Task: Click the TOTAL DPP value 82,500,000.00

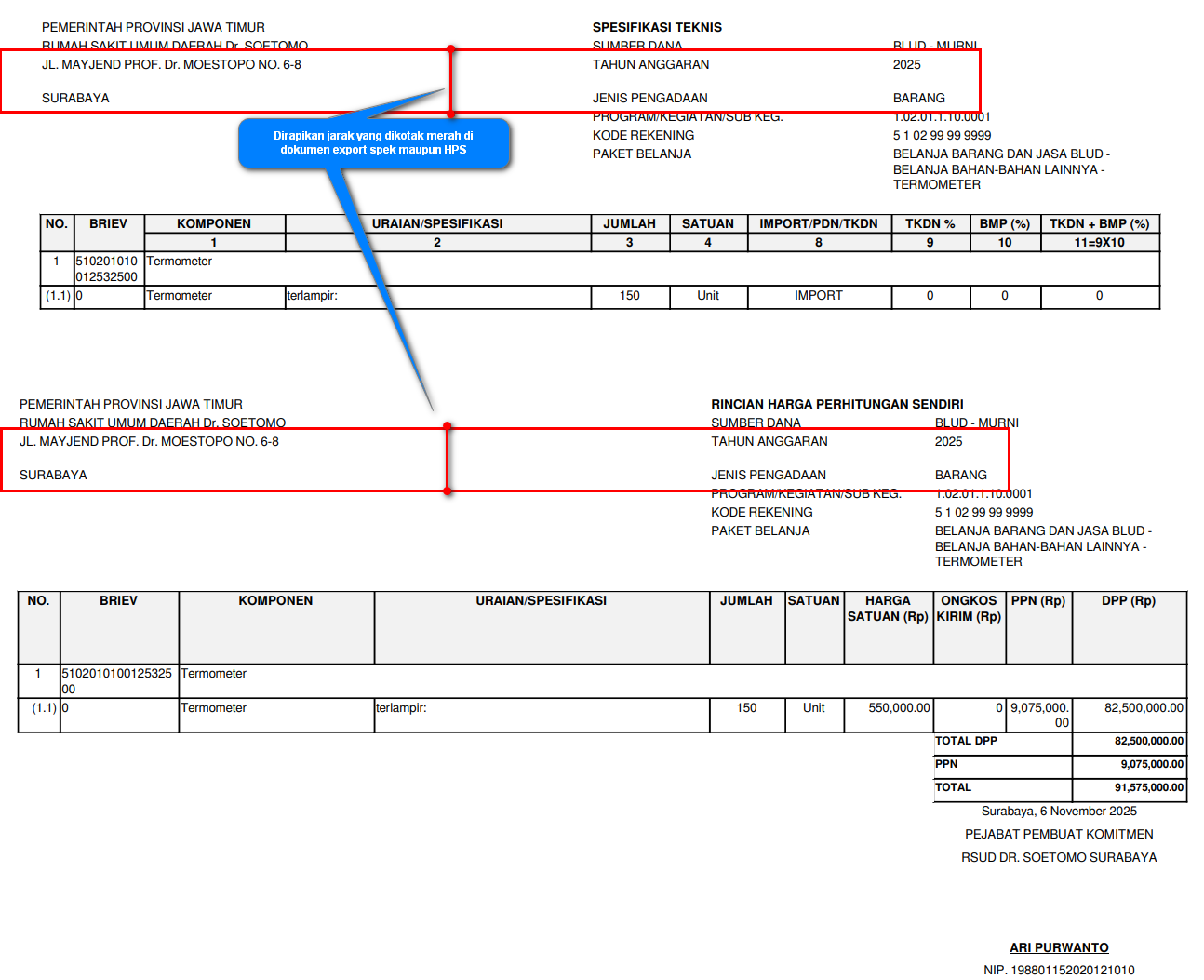Action: click(x=1149, y=741)
